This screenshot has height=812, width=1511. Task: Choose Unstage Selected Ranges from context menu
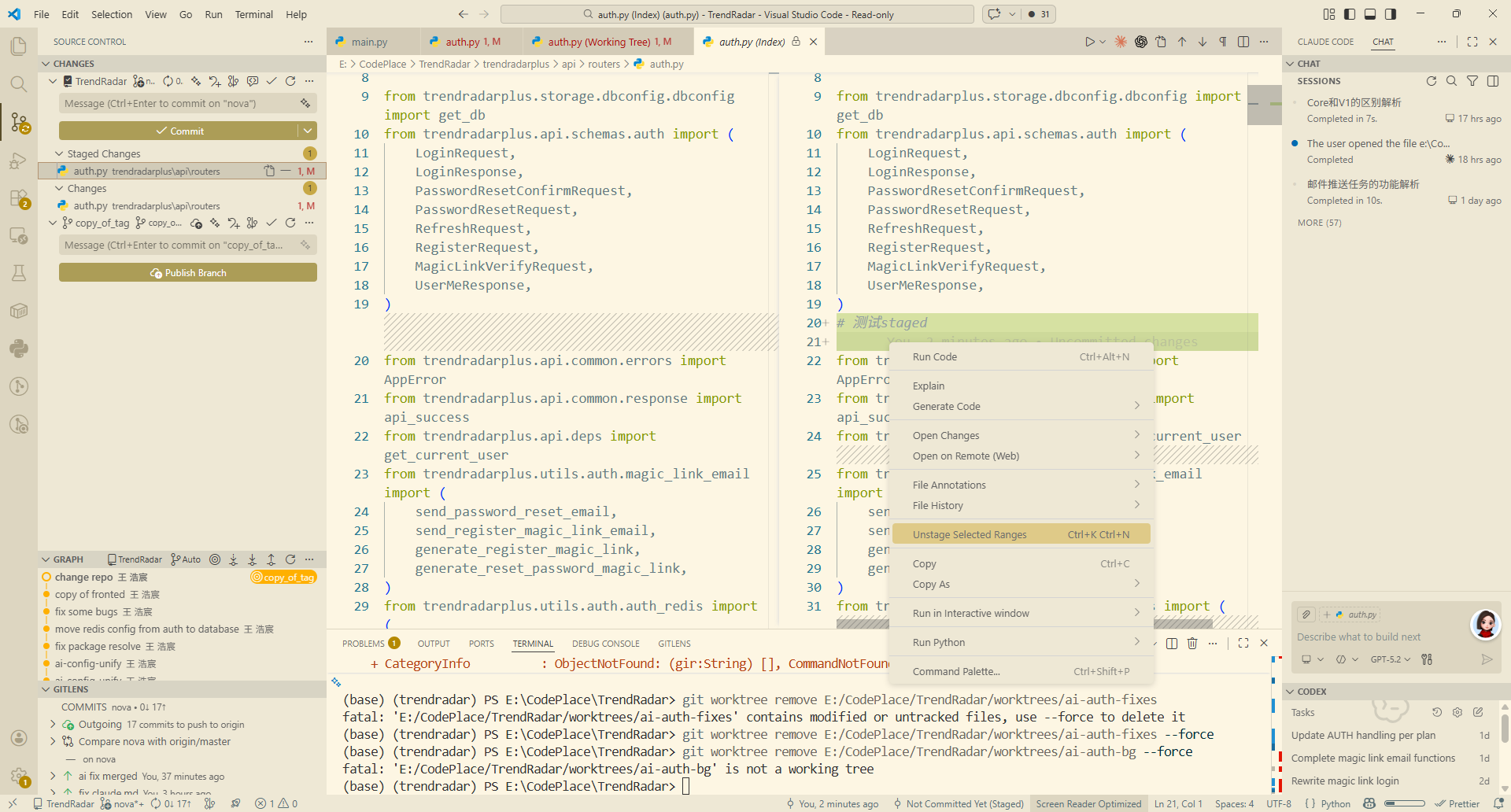click(969, 534)
